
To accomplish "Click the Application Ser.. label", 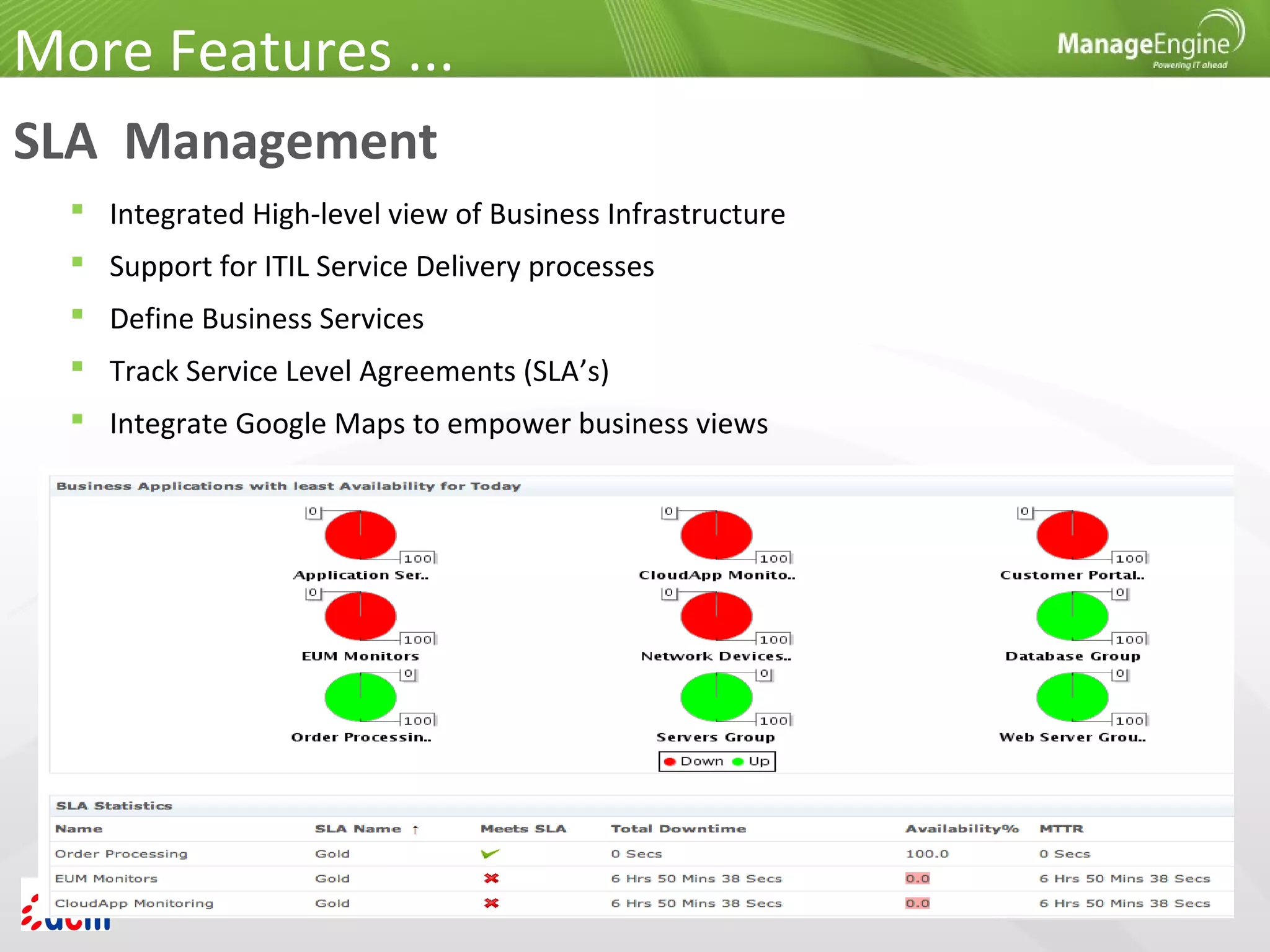I will pyautogui.click(x=361, y=575).
